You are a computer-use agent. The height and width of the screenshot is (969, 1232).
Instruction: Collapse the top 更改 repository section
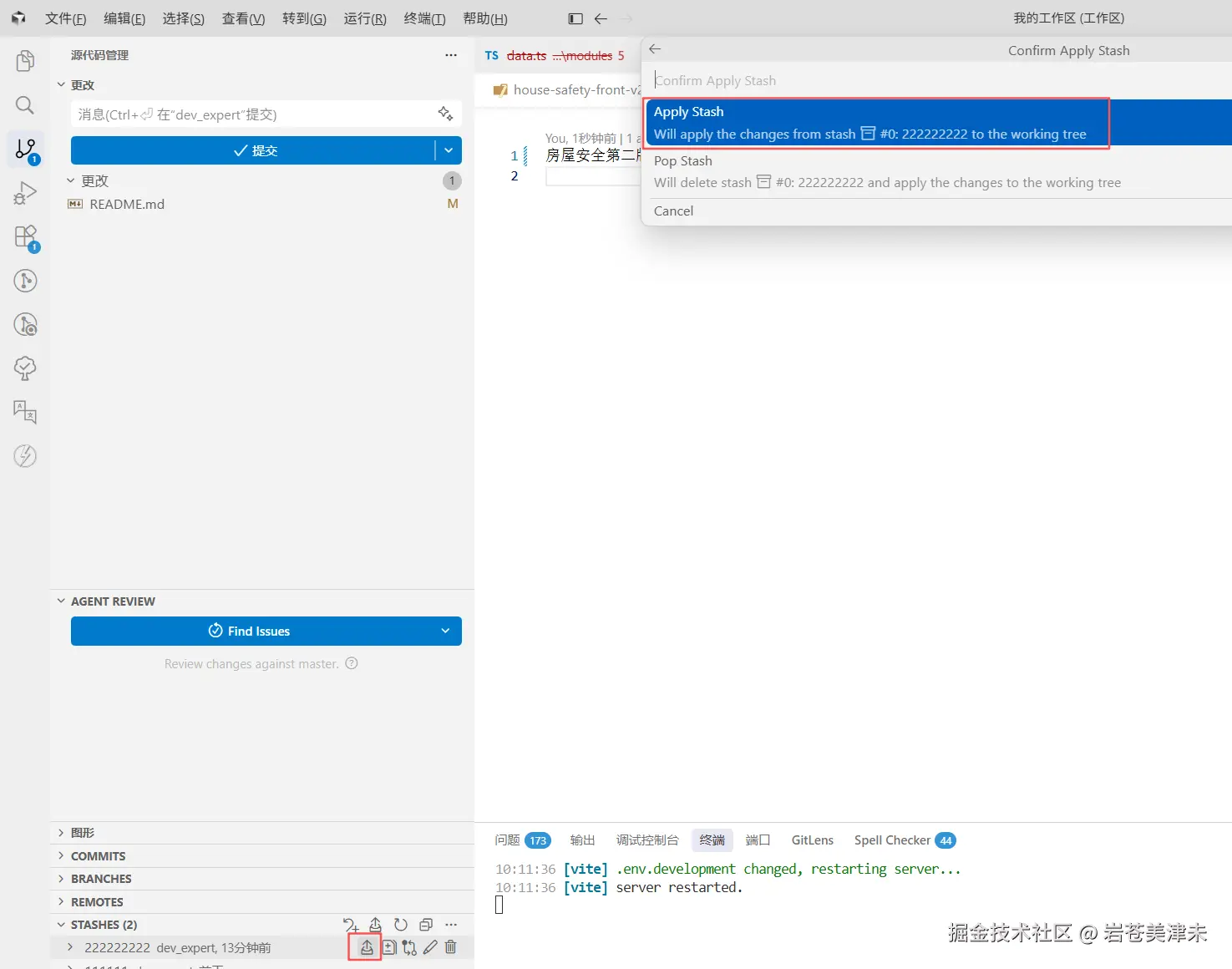(x=61, y=84)
